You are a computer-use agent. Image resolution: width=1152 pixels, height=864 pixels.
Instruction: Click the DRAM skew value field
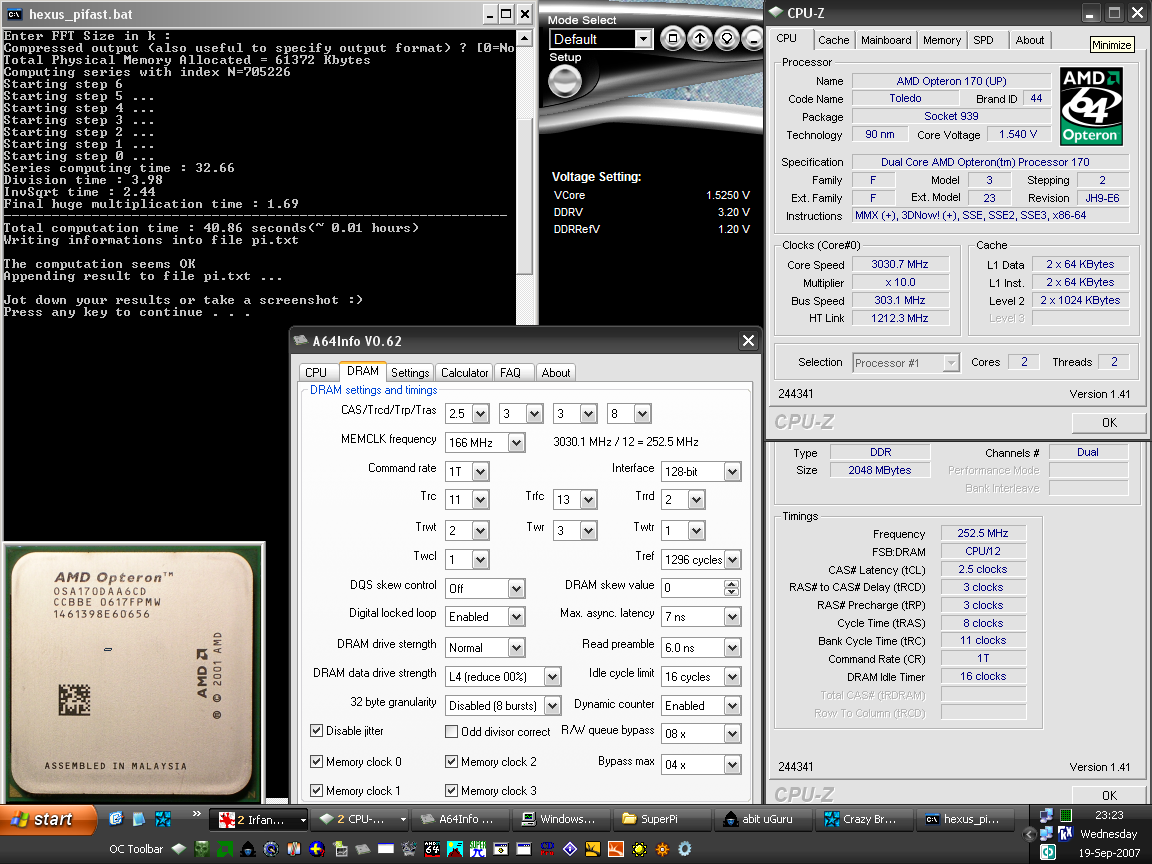(692, 588)
